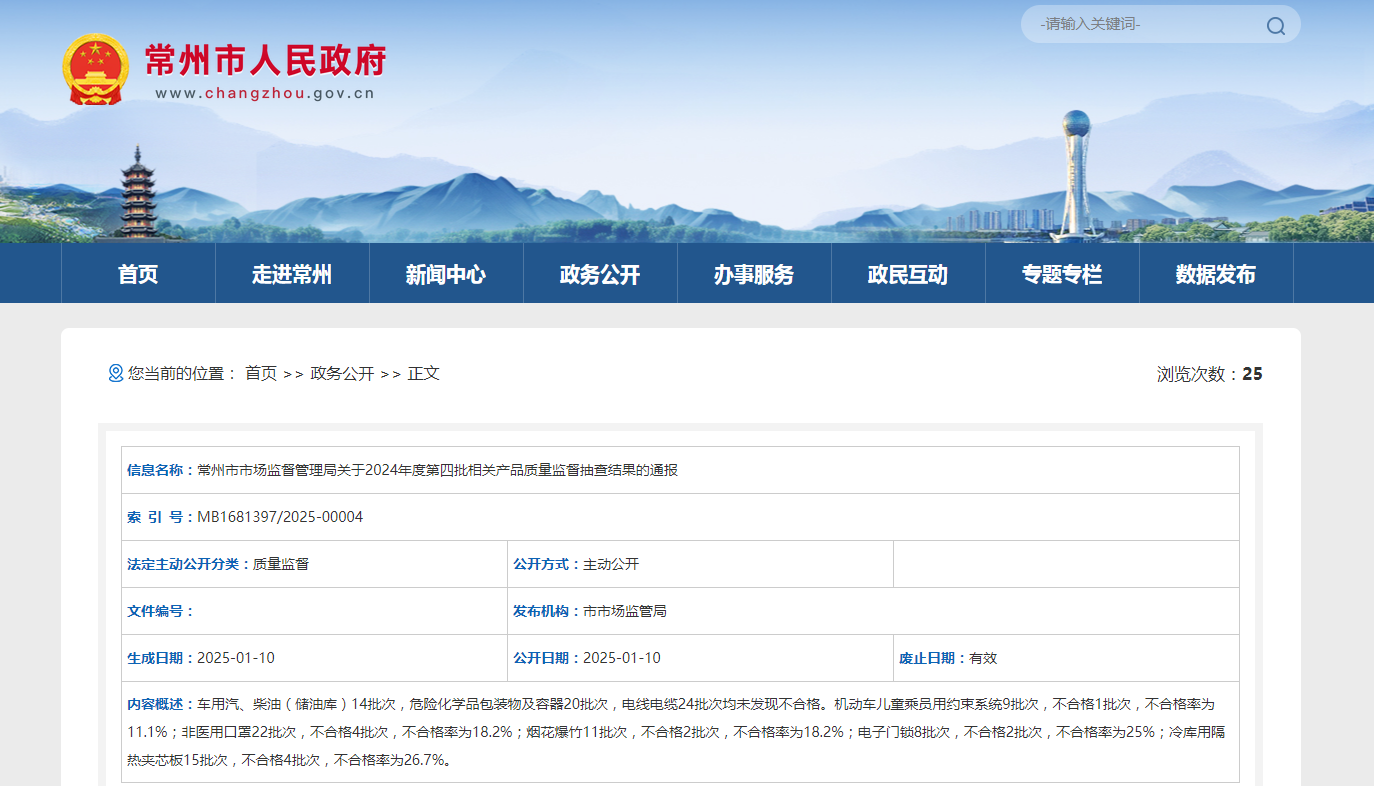This screenshot has height=786, width=1374.
Task: Click the 常州市人民政府 site title
Action: pyautogui.click(x=265, y=60)
